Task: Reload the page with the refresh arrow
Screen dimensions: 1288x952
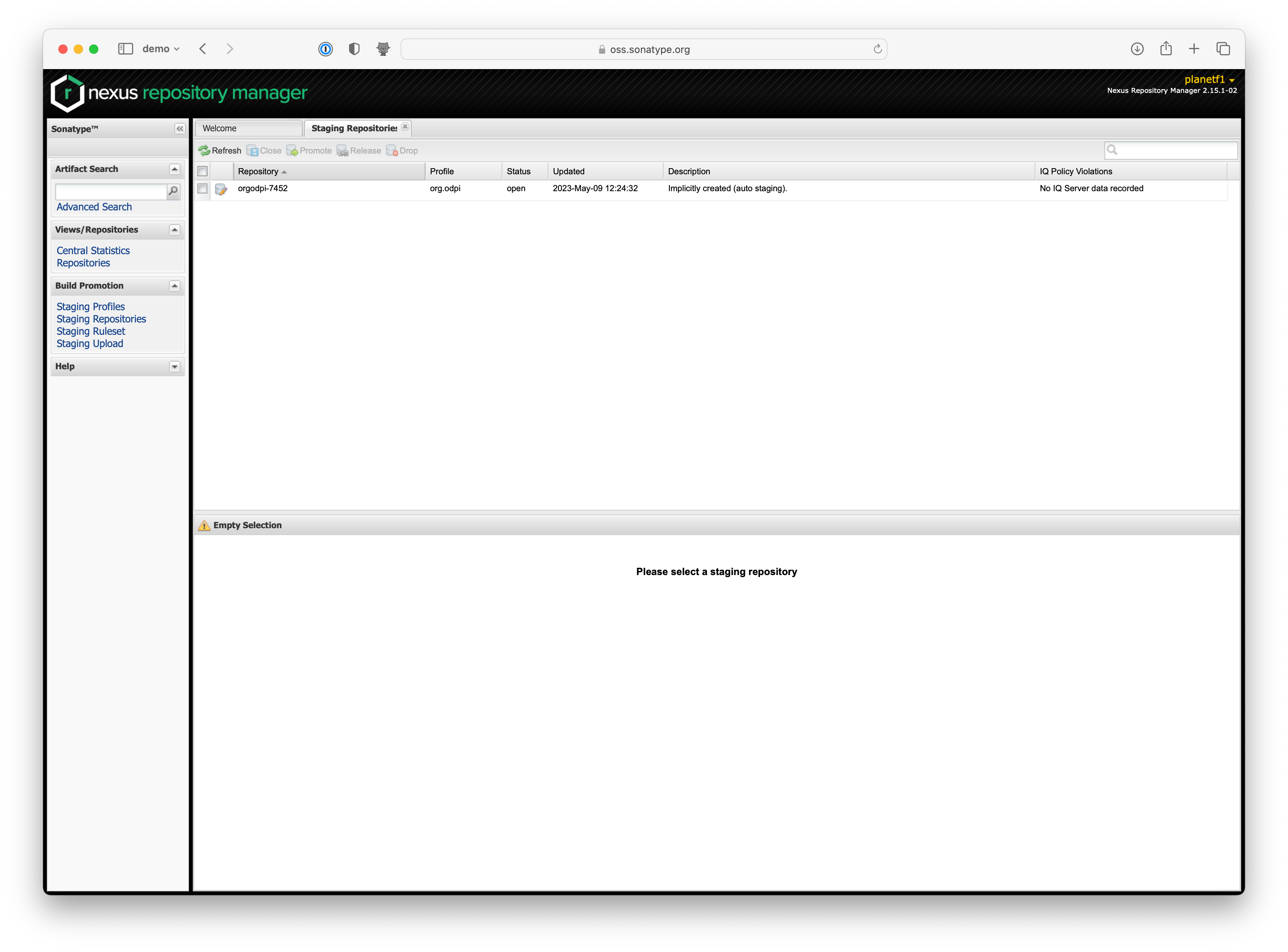Action: tap(877, 49)
